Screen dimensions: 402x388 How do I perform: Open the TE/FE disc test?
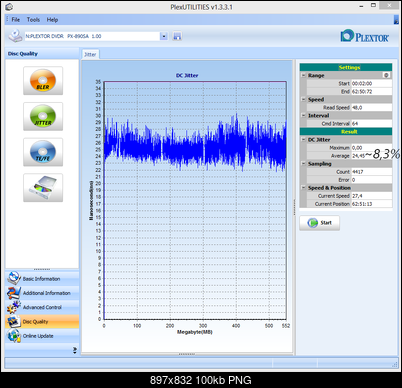coord(43,152)
